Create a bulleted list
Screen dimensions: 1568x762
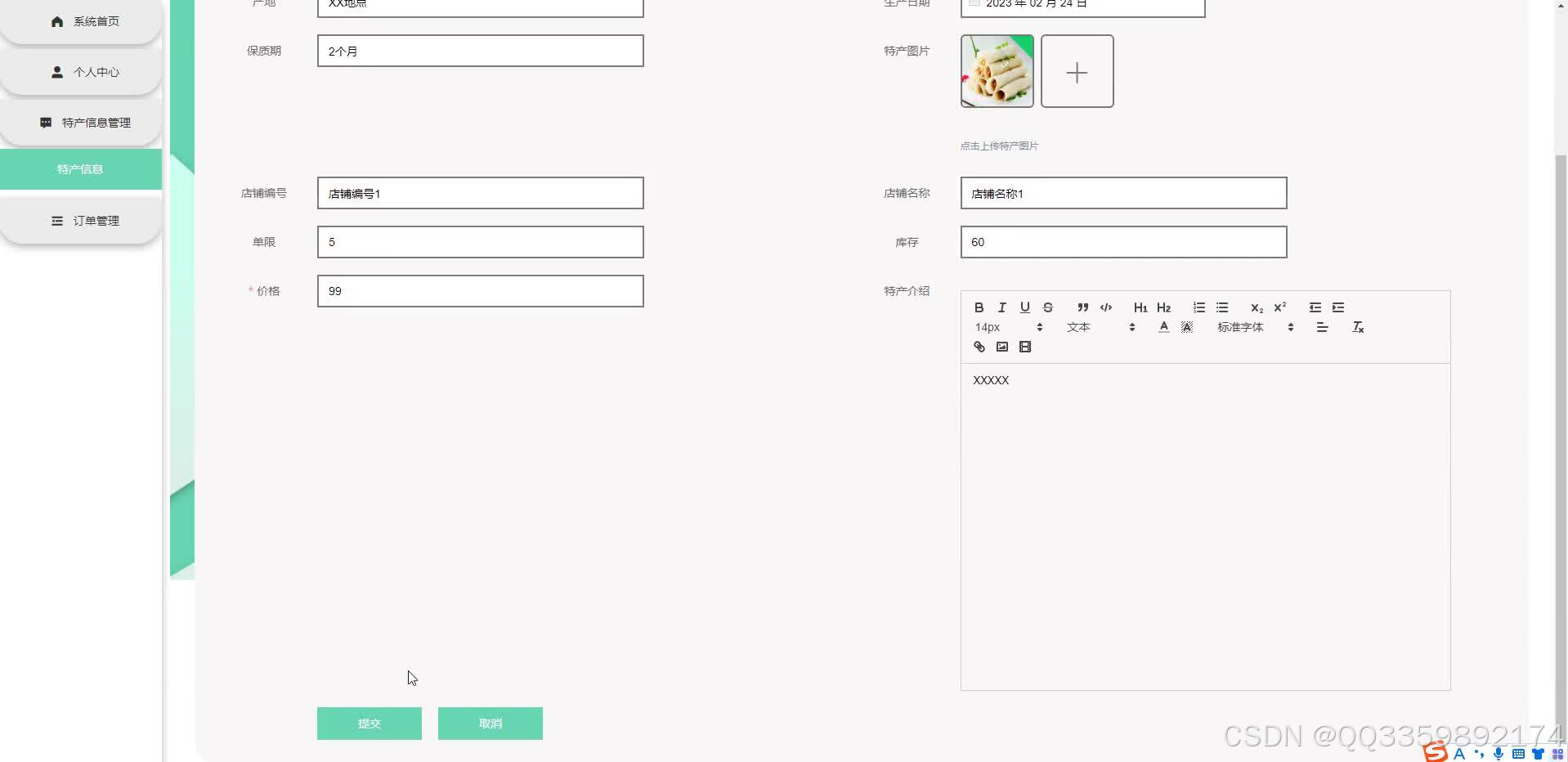click(1221, 307)
